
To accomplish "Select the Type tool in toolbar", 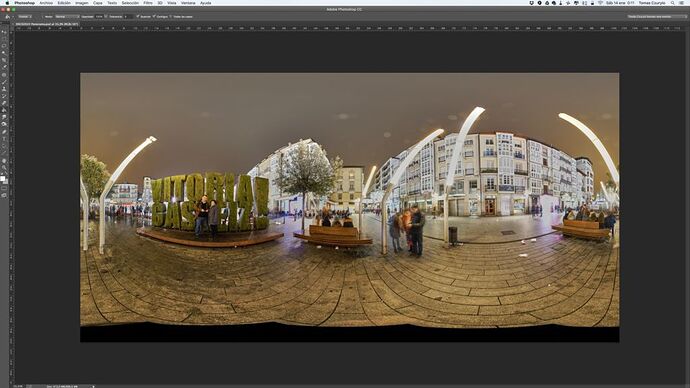I will coord(4,139).
